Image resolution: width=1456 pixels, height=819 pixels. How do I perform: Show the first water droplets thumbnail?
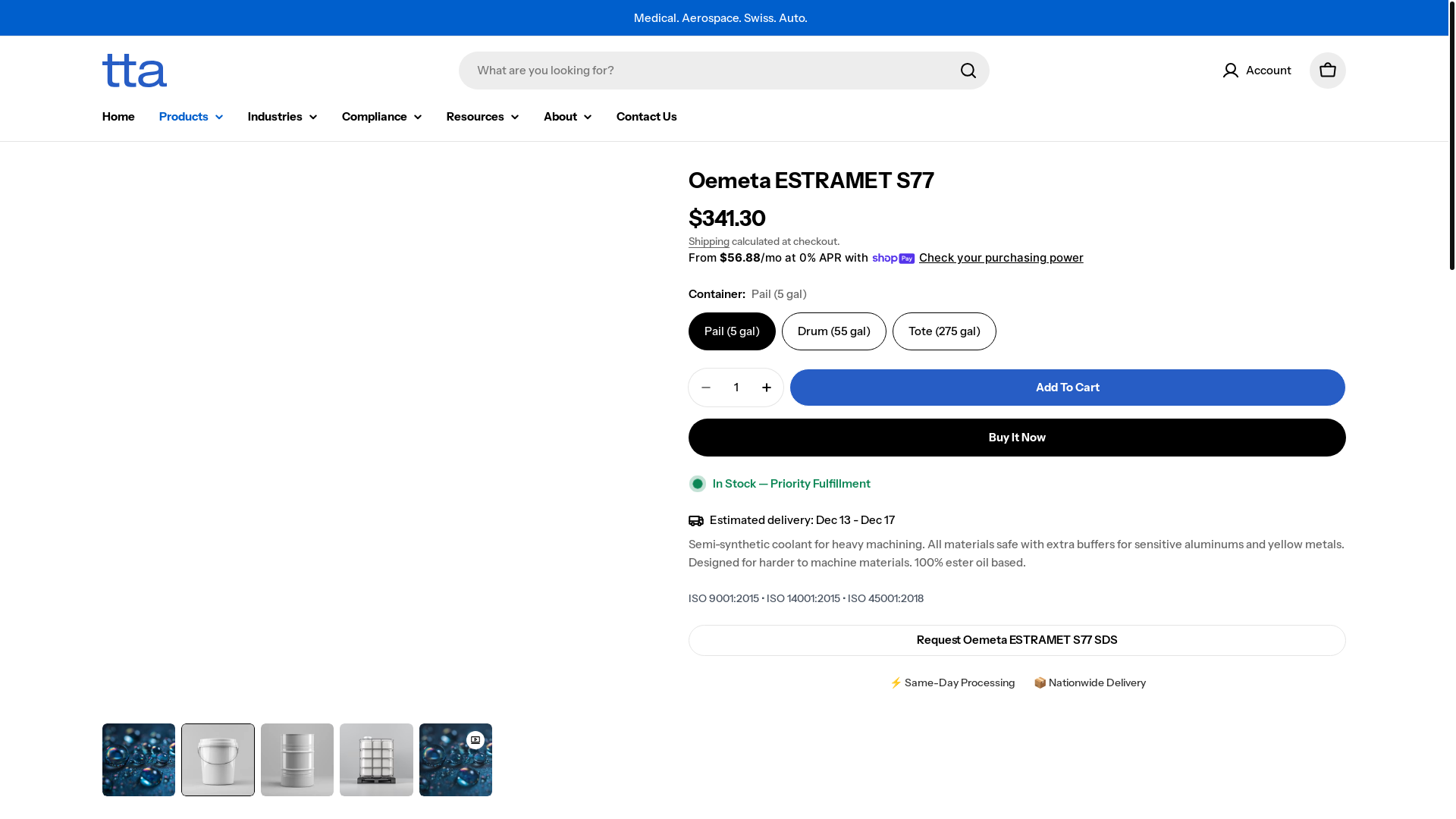[139, 760]
